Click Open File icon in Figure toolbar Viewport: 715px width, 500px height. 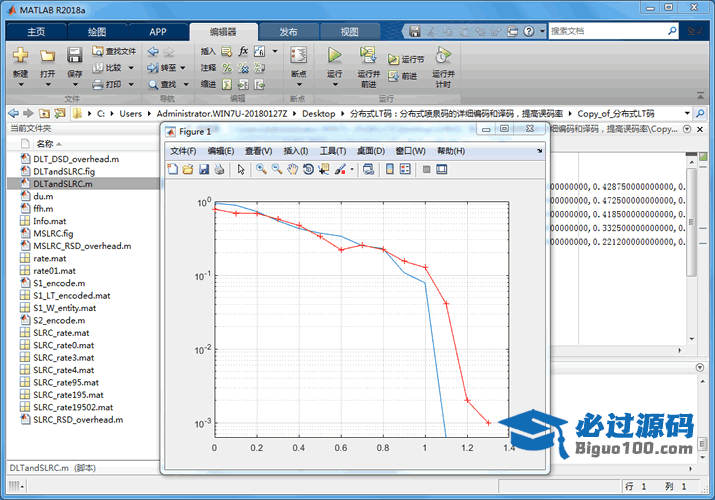tap(188, 170)
